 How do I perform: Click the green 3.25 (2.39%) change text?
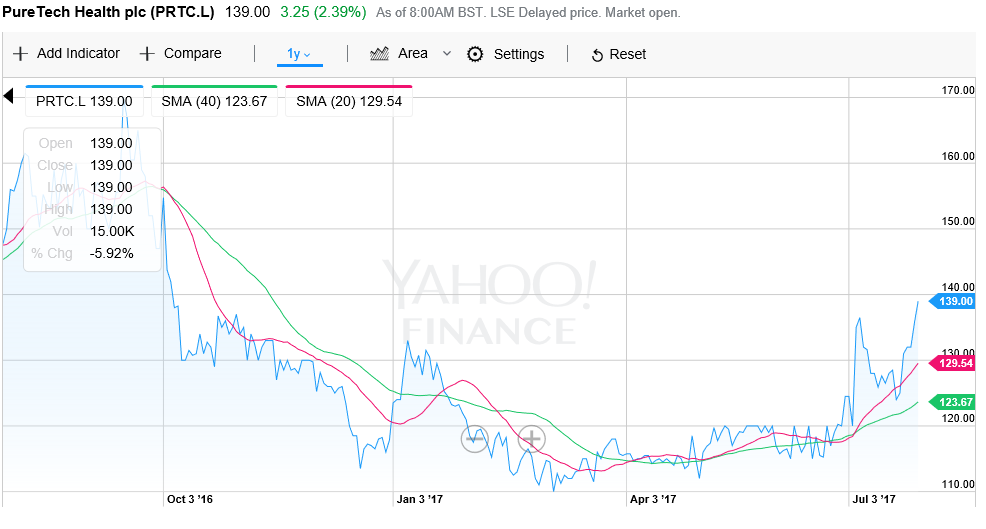(x=323, y=12)
